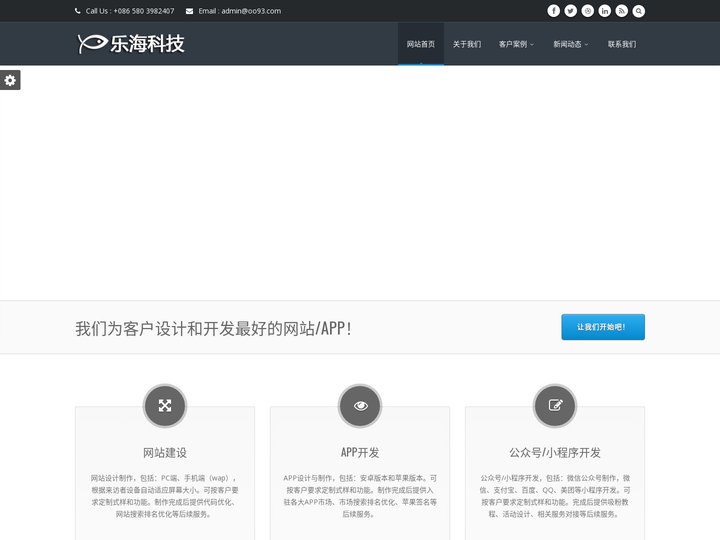
Task: Expand the 新闻动态 dropdown menu
Action: tap(571, 44)
